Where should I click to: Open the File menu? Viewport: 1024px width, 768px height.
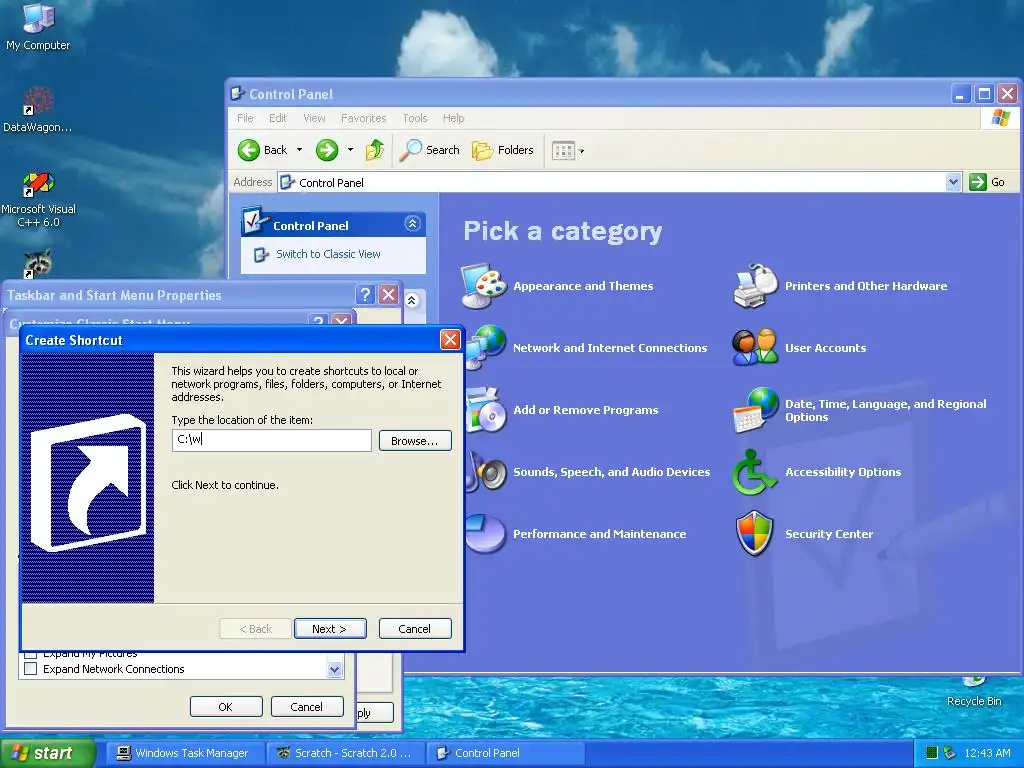tap(245, 118)
